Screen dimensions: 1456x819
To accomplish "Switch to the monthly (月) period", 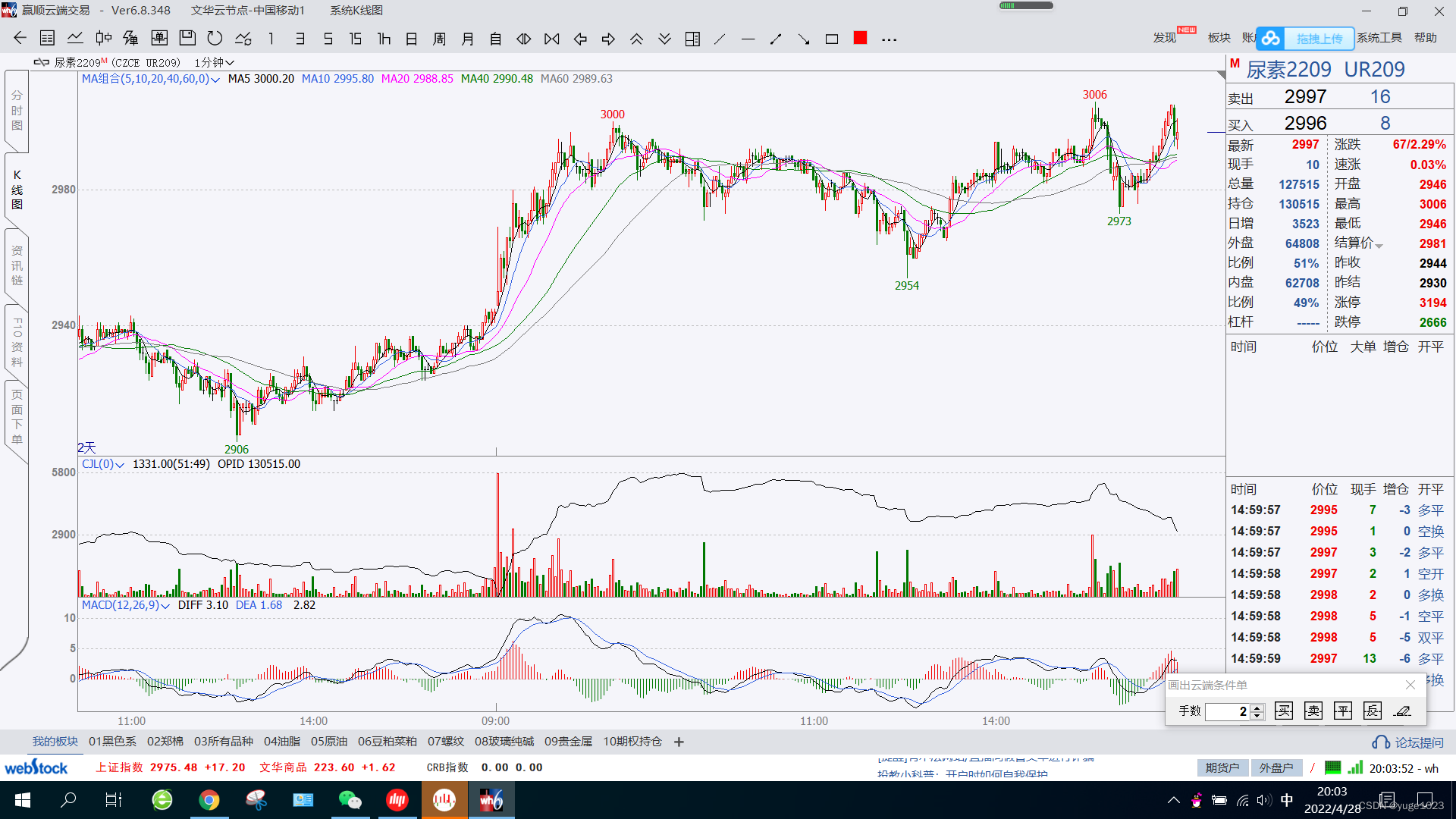I will tap(468, 39).
